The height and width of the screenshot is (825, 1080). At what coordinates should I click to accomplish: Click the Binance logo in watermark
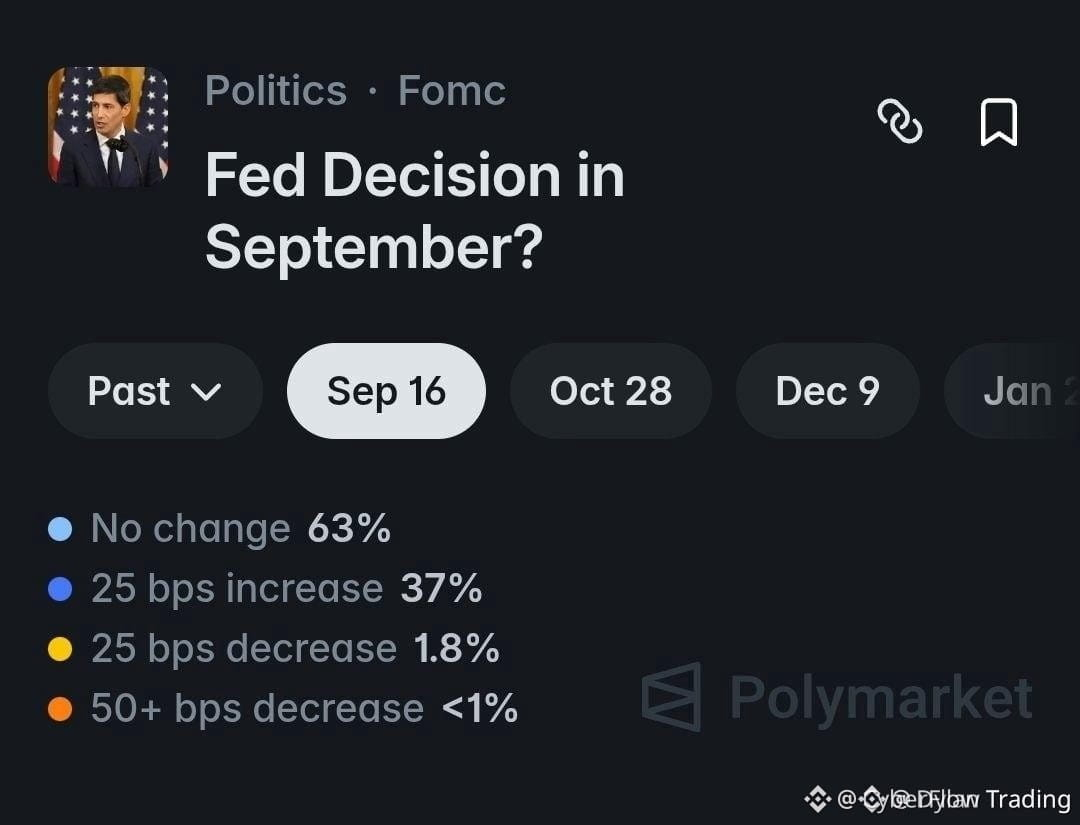coord(818,799)
